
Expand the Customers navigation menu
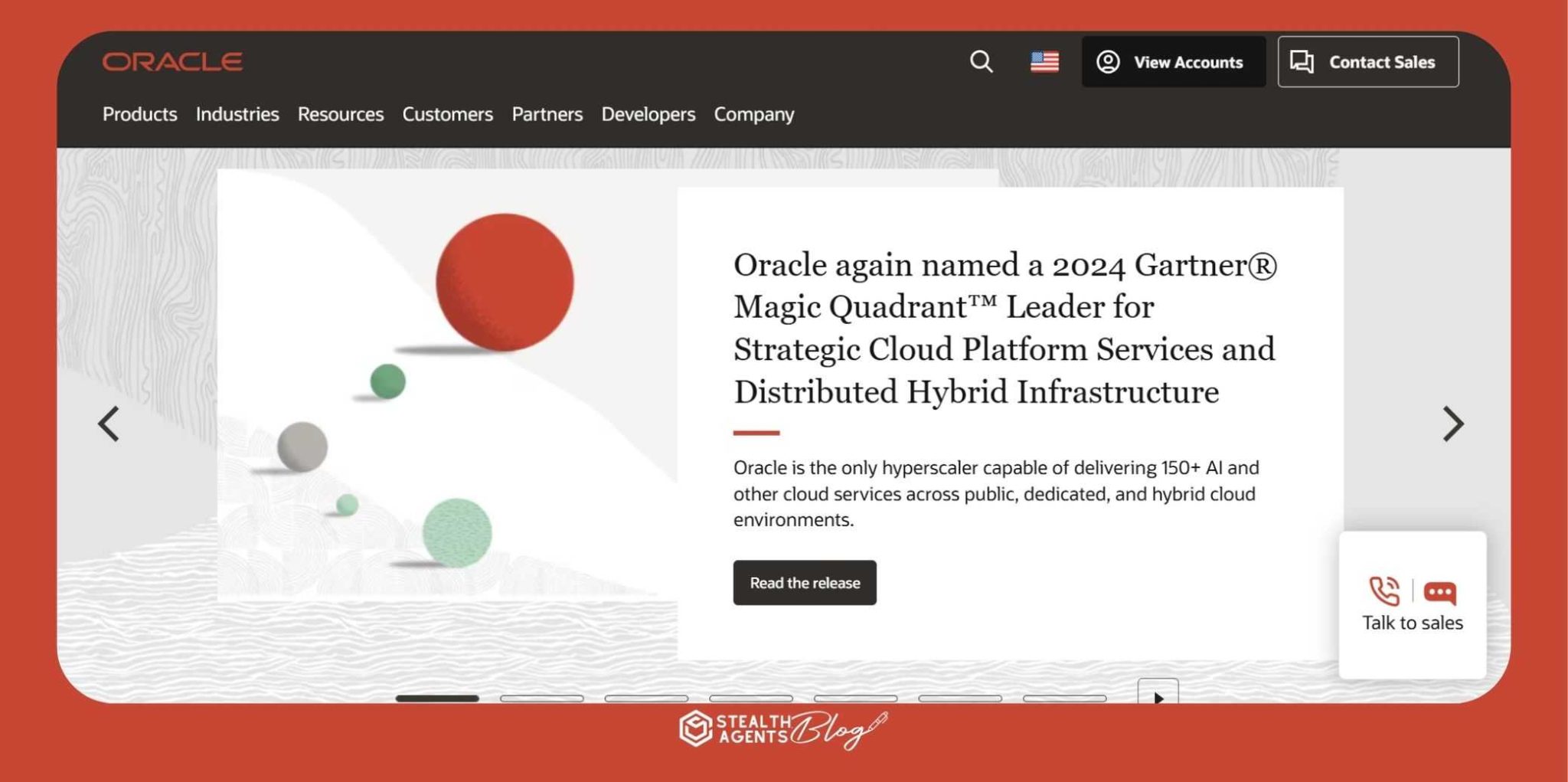pyautogui.click(x=447, y=114)
